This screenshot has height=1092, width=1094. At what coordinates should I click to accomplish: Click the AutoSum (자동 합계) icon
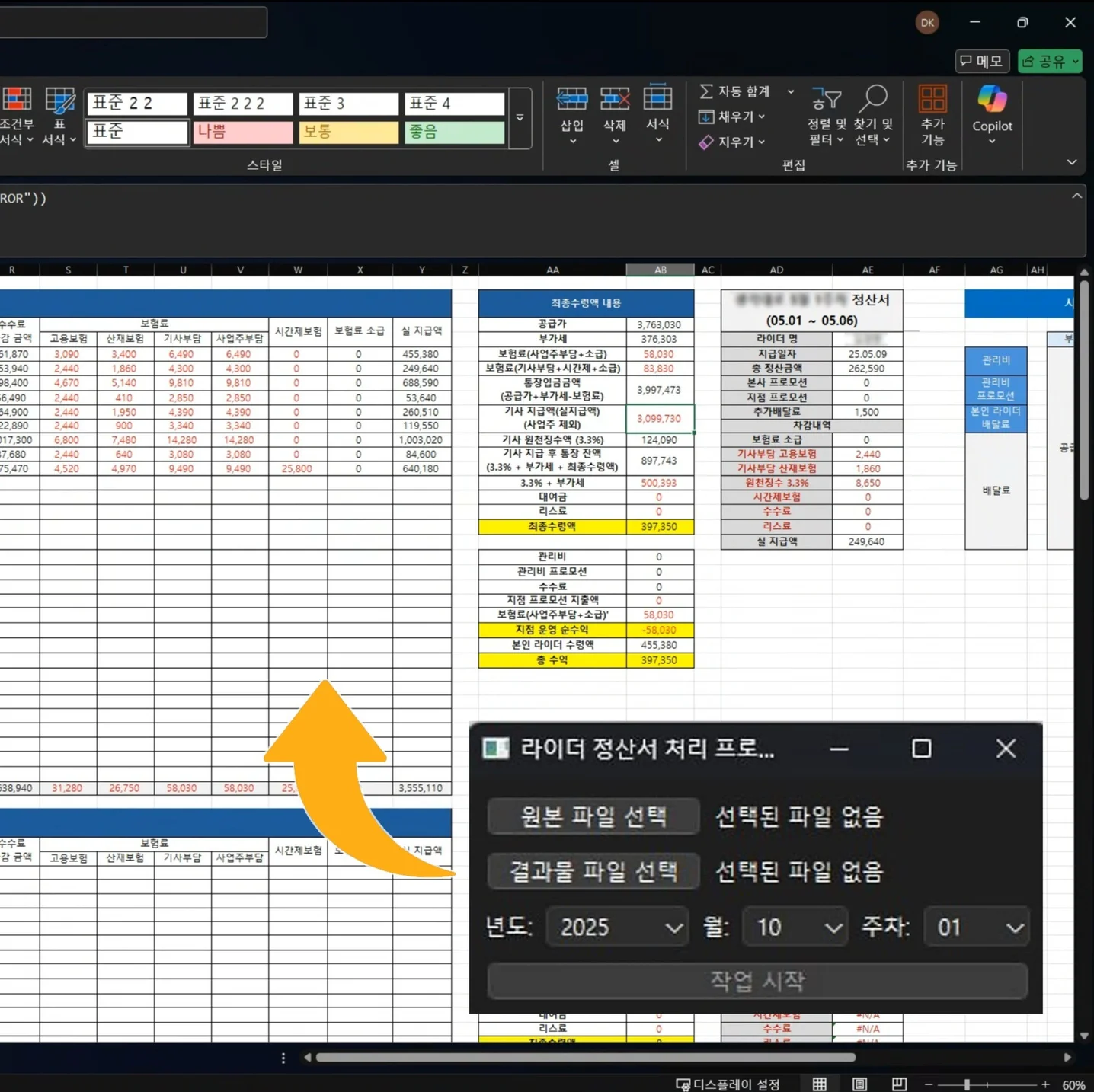click(706, 91)
